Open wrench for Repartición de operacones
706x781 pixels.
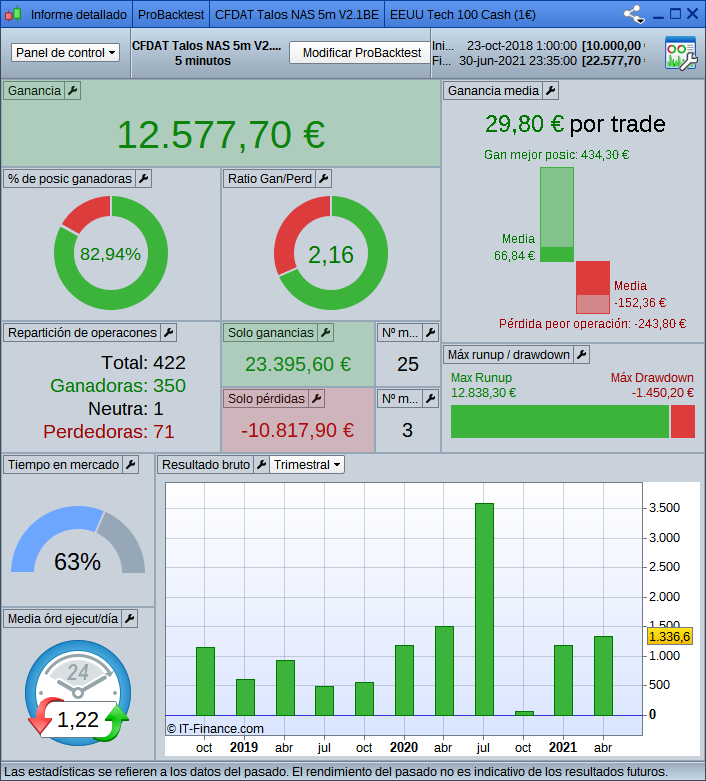coord(168,332)
